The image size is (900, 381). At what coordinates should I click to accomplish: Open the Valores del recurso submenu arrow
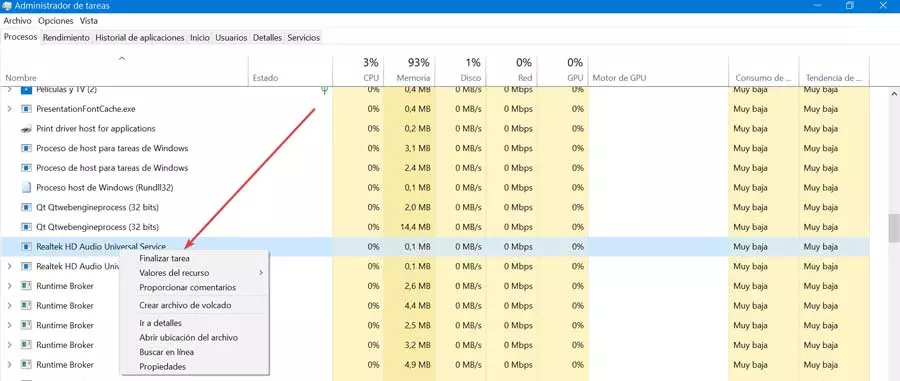261,273
